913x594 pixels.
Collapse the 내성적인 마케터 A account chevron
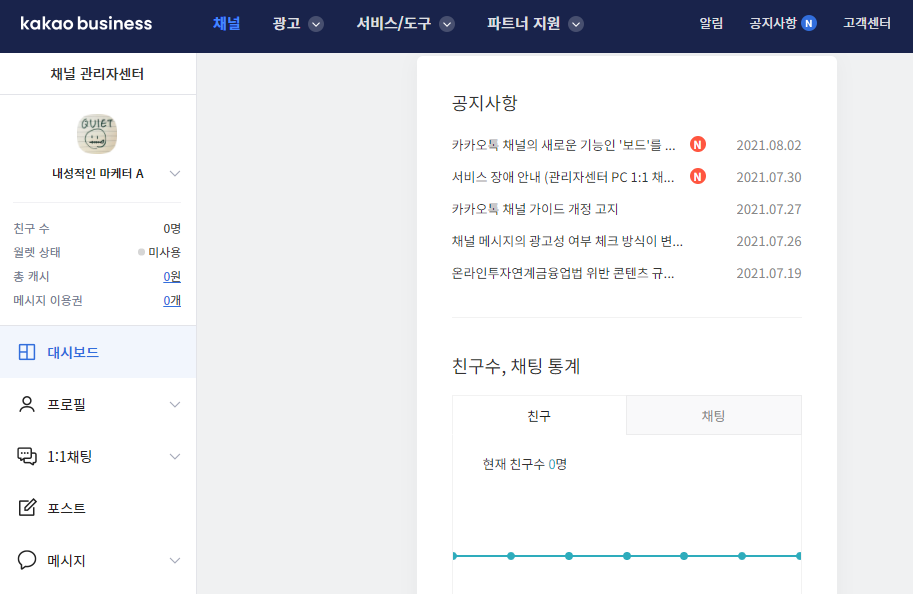[x=175, y=174]
